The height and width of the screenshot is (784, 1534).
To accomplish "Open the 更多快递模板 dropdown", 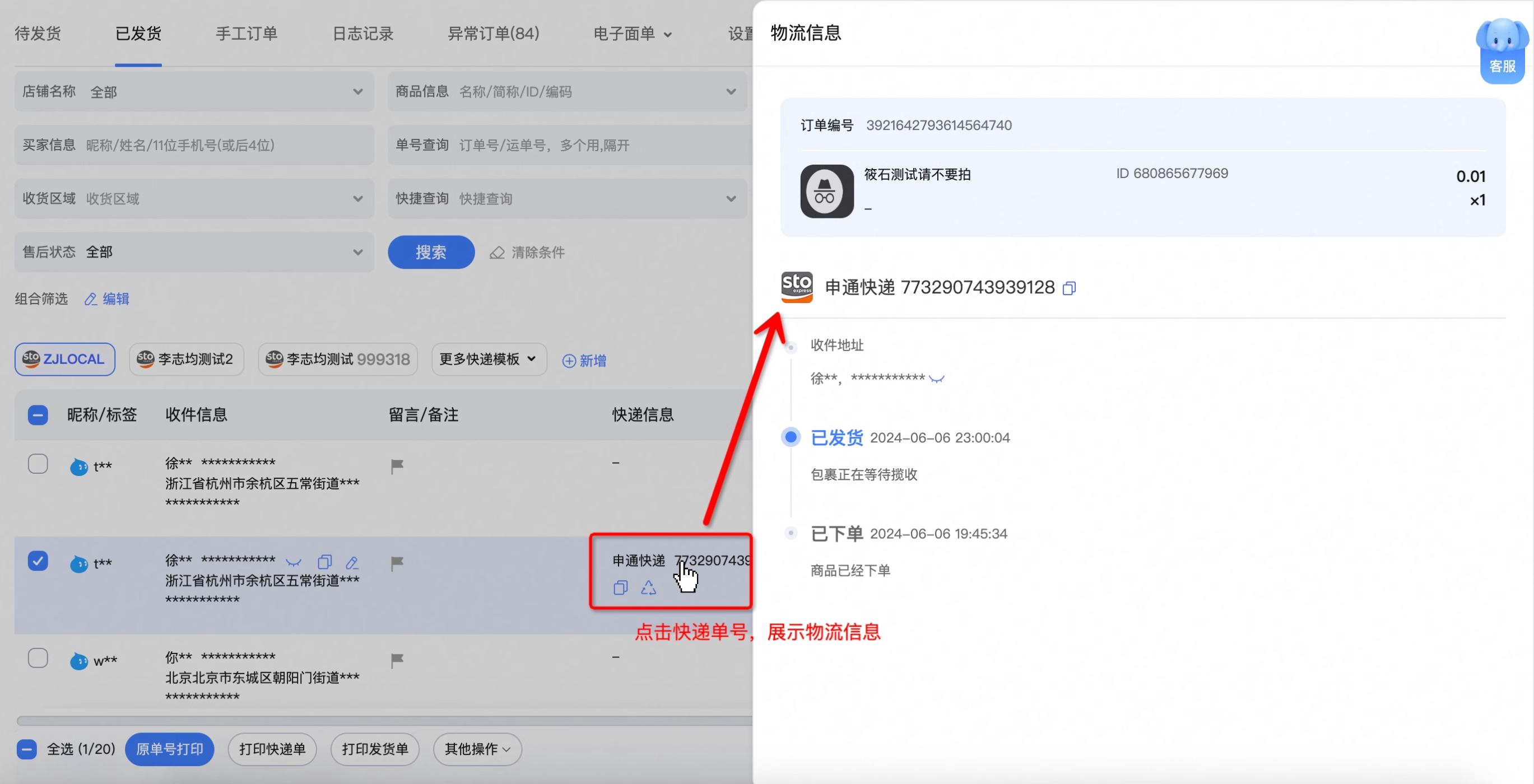I will 489,360.
